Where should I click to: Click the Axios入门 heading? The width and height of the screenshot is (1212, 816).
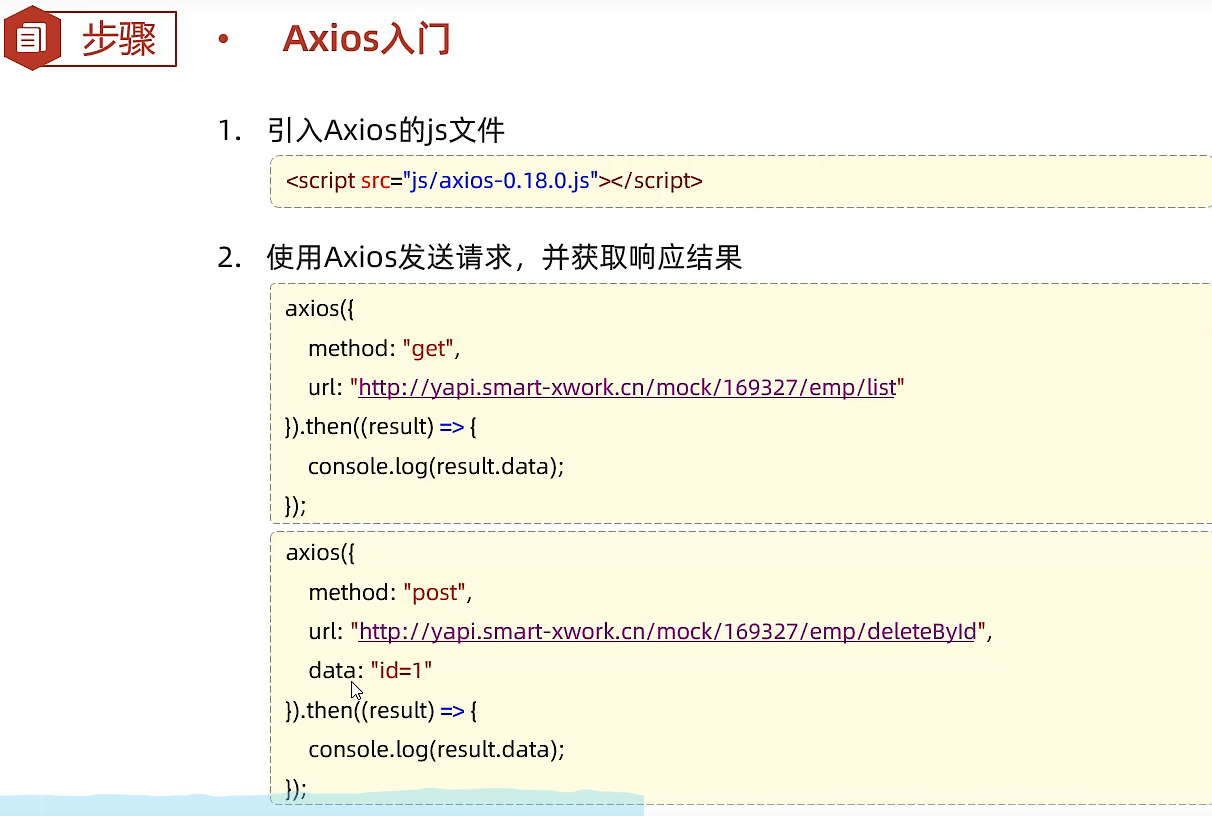click(x=366, y=39)
